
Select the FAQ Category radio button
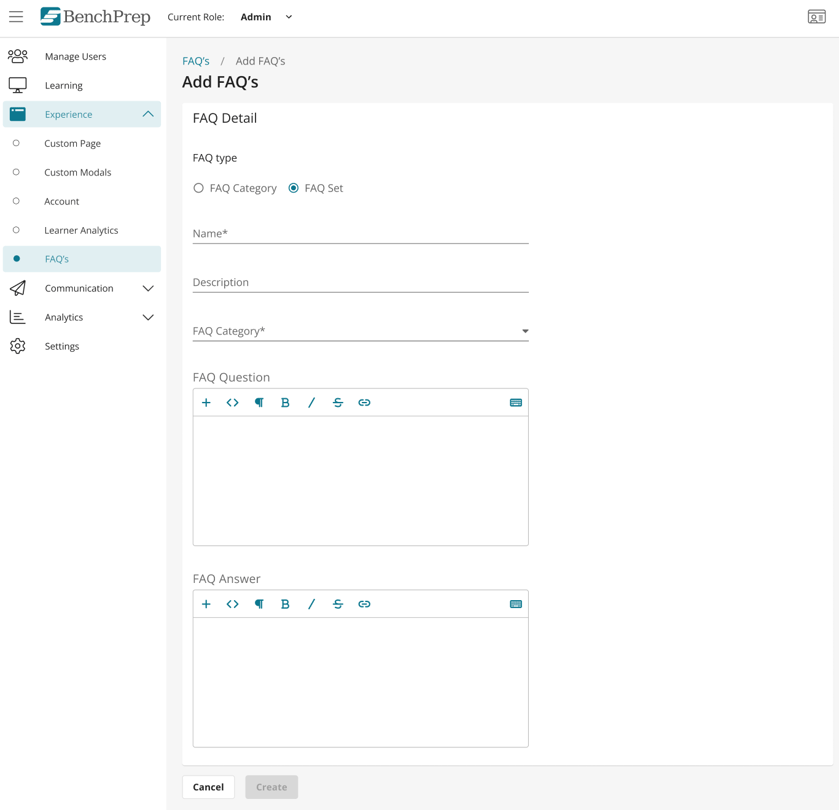coord(199,188)
